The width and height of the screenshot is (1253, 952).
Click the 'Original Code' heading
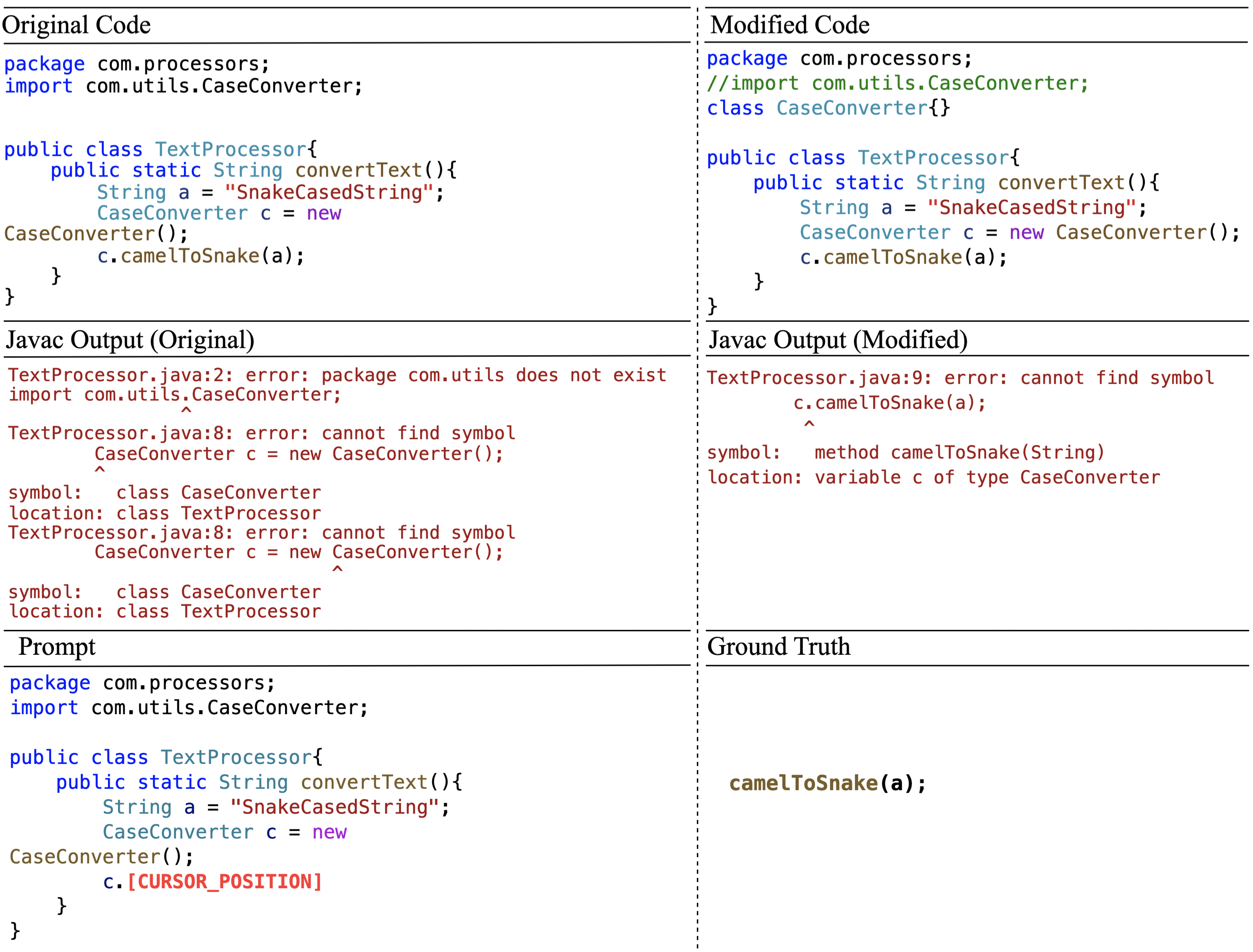pyautogui.click(x=76, y=25)
